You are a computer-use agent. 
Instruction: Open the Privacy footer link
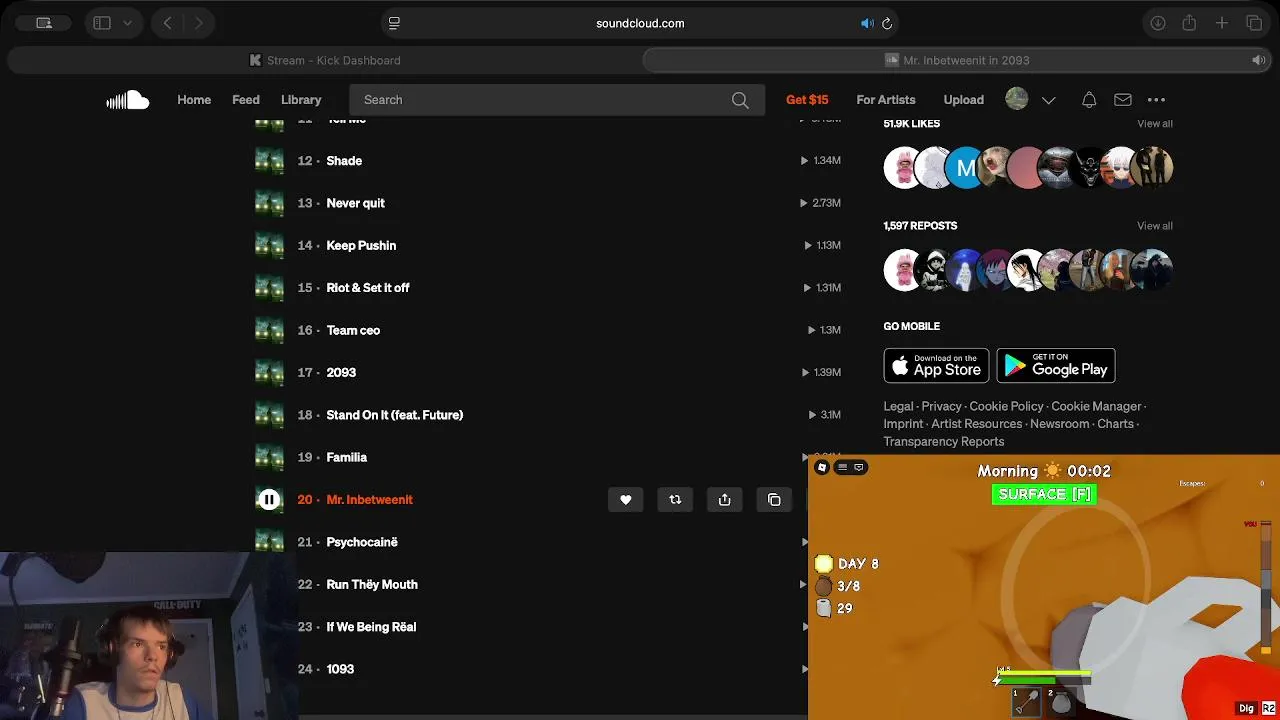[x=941, y=406]
